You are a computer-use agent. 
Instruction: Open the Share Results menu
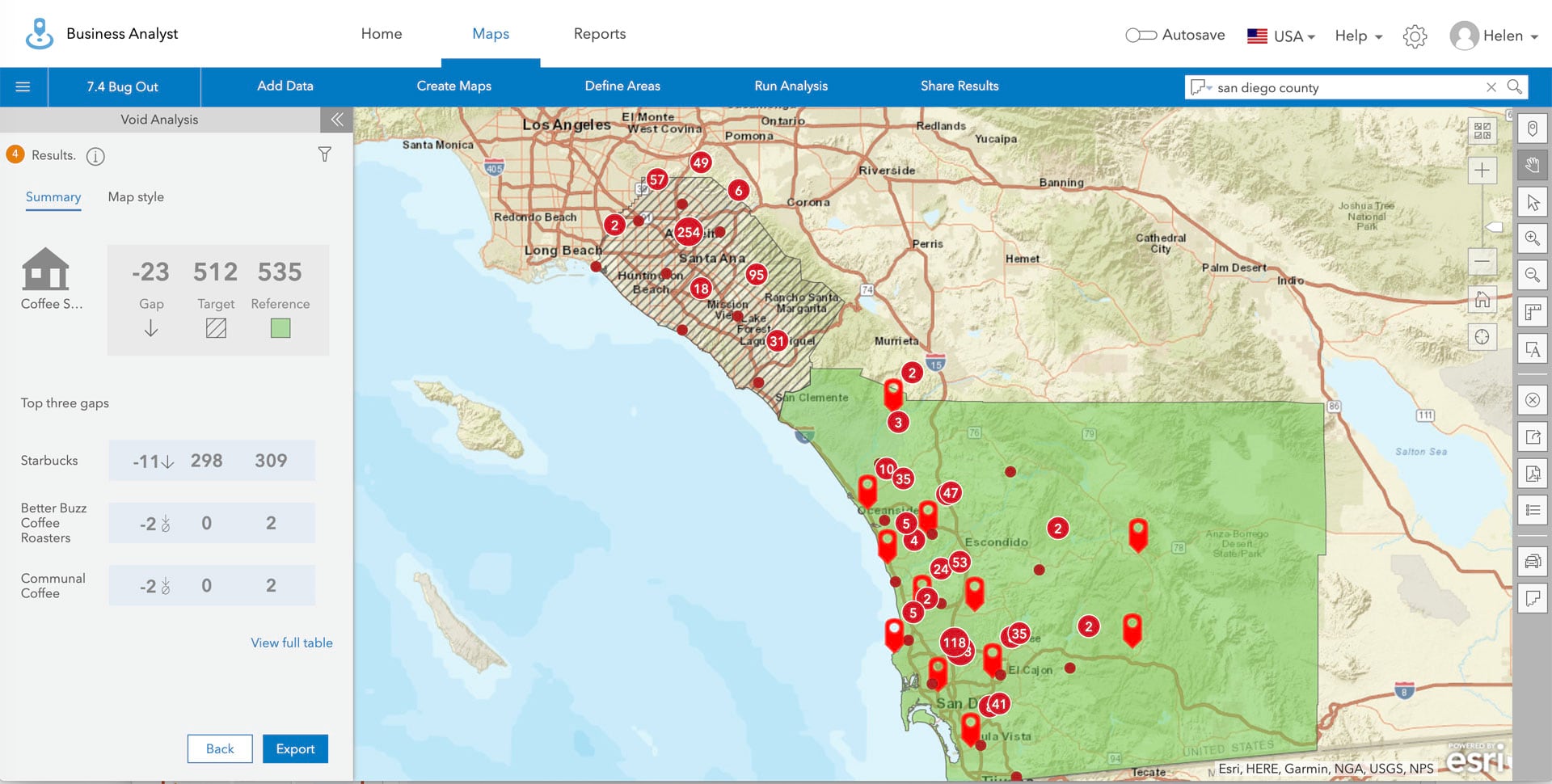click(x=959, y=86)
